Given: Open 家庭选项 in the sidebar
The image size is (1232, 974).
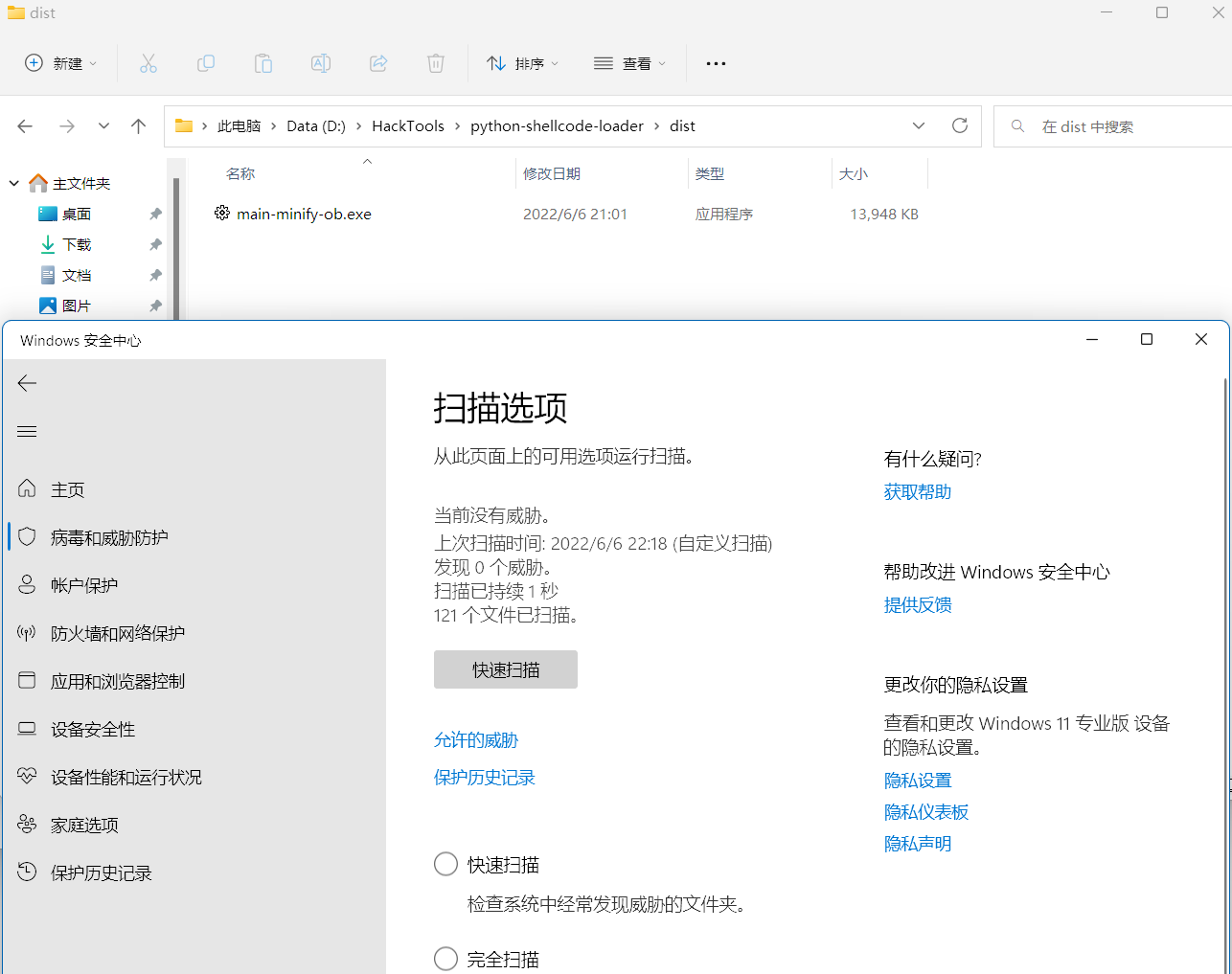Looking at the screenshot, I should 194,825.
